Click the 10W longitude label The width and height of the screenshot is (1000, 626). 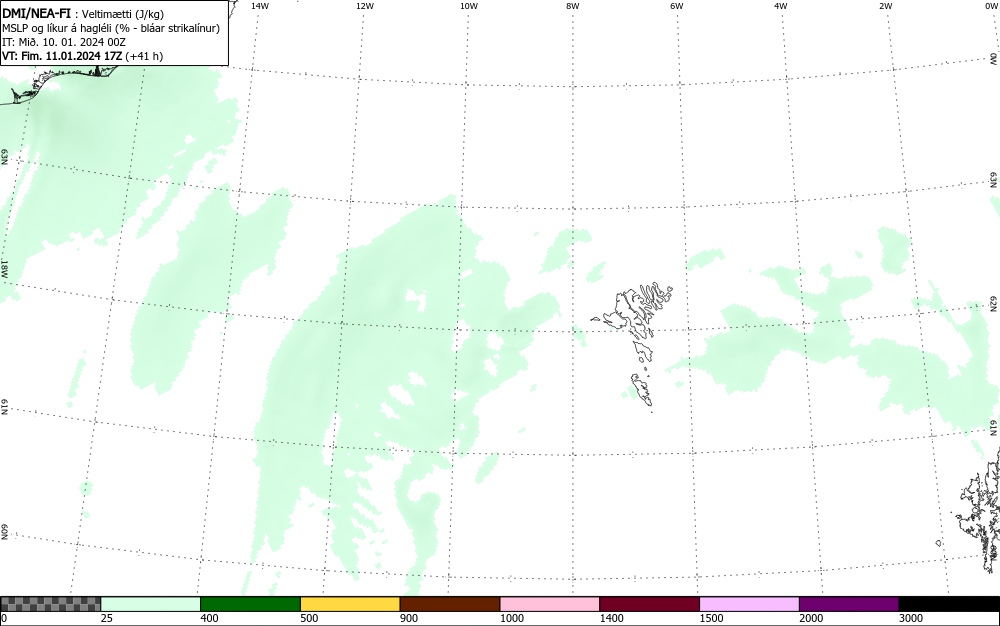click(x=469, y=6)
